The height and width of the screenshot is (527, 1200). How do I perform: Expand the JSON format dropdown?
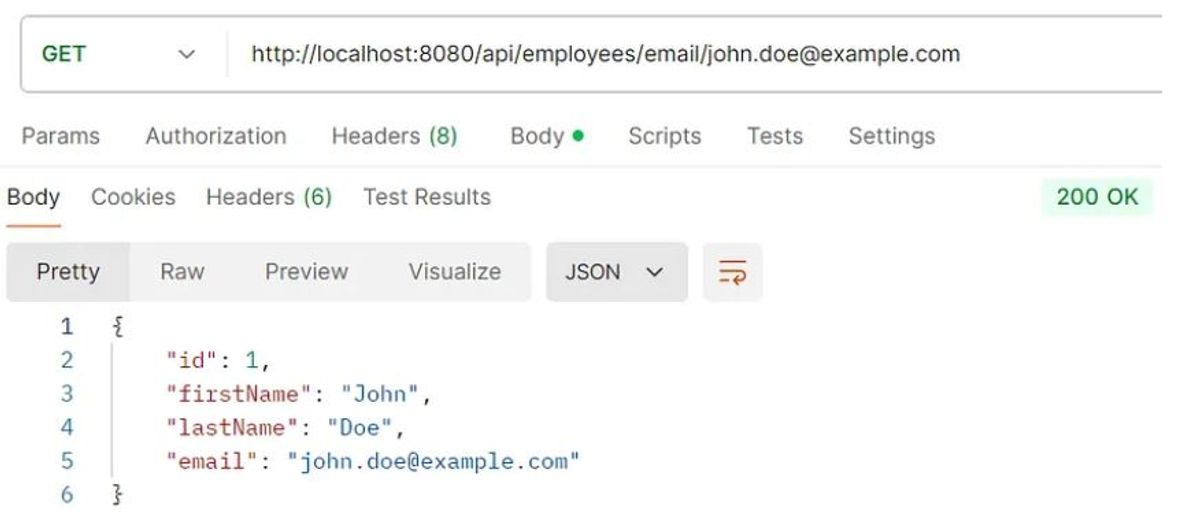[616, 272]
